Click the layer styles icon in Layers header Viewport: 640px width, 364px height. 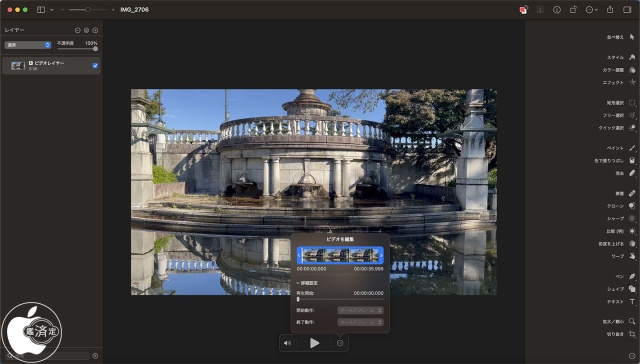pyautogui.click(x=87, y=30)
